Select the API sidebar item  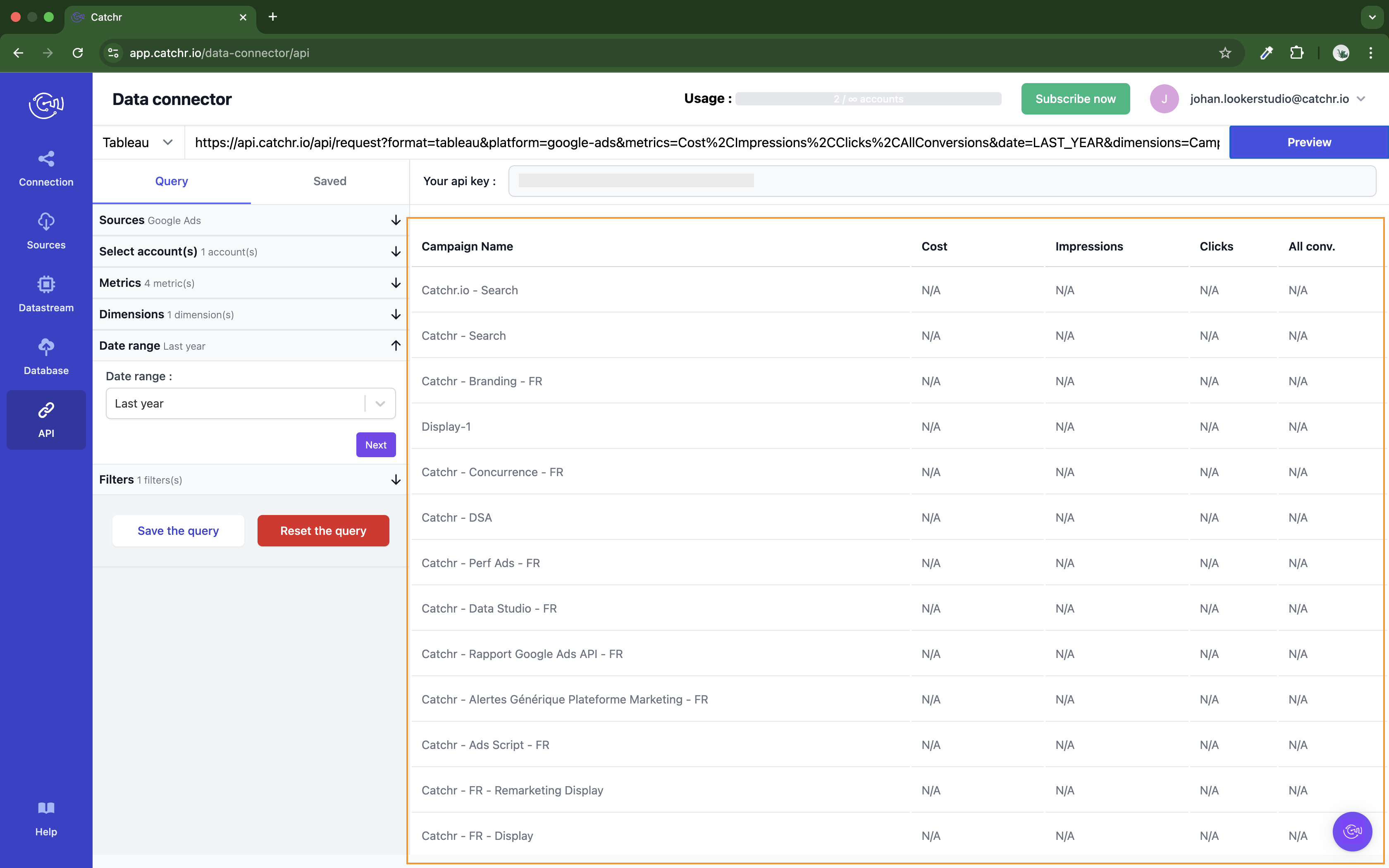(x=46, y=420)
